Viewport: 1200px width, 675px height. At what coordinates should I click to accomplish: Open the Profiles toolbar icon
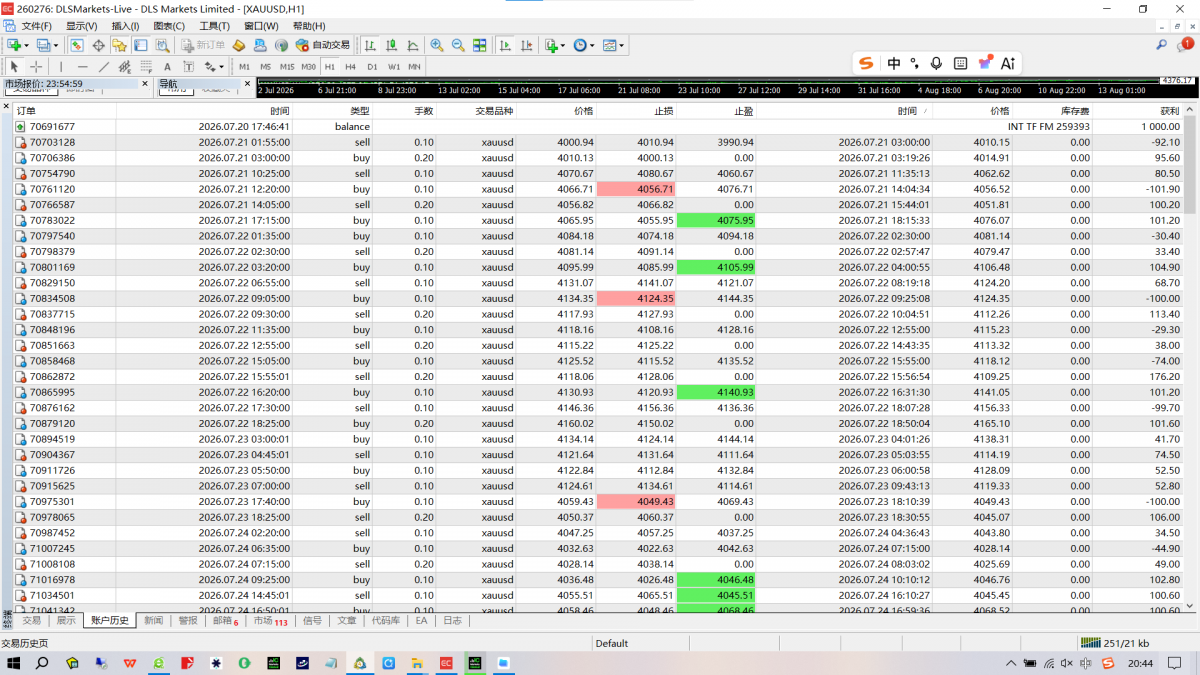pos(43,45)
